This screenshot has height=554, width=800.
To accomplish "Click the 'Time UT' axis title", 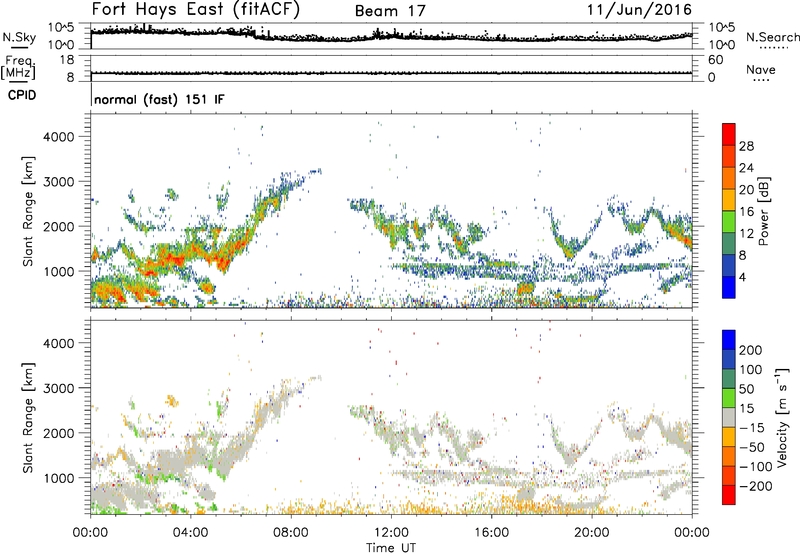I will pos(391,547).
